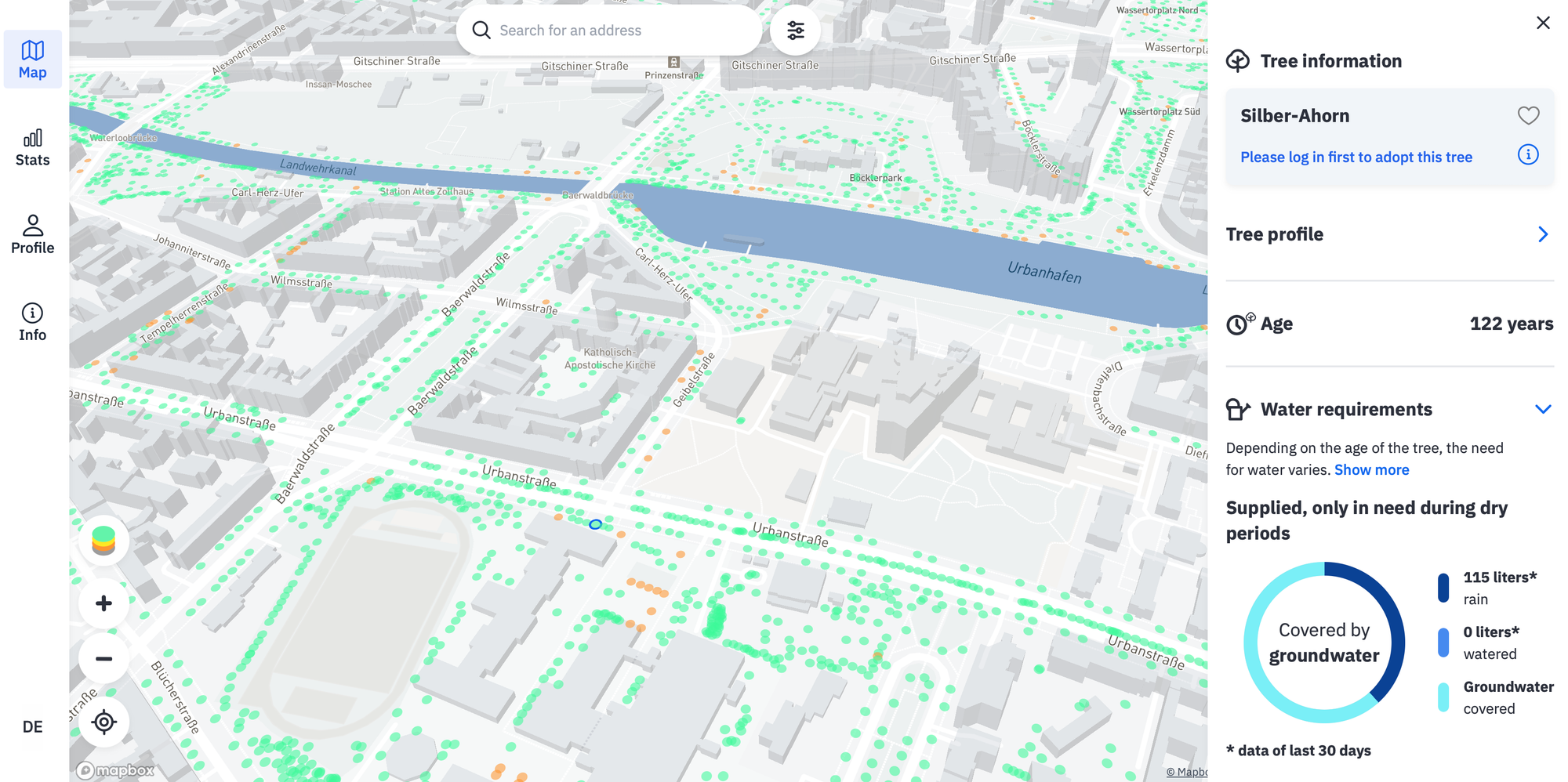Open the map filter settings
The image size is (1568, 782).
click(795, 29)
